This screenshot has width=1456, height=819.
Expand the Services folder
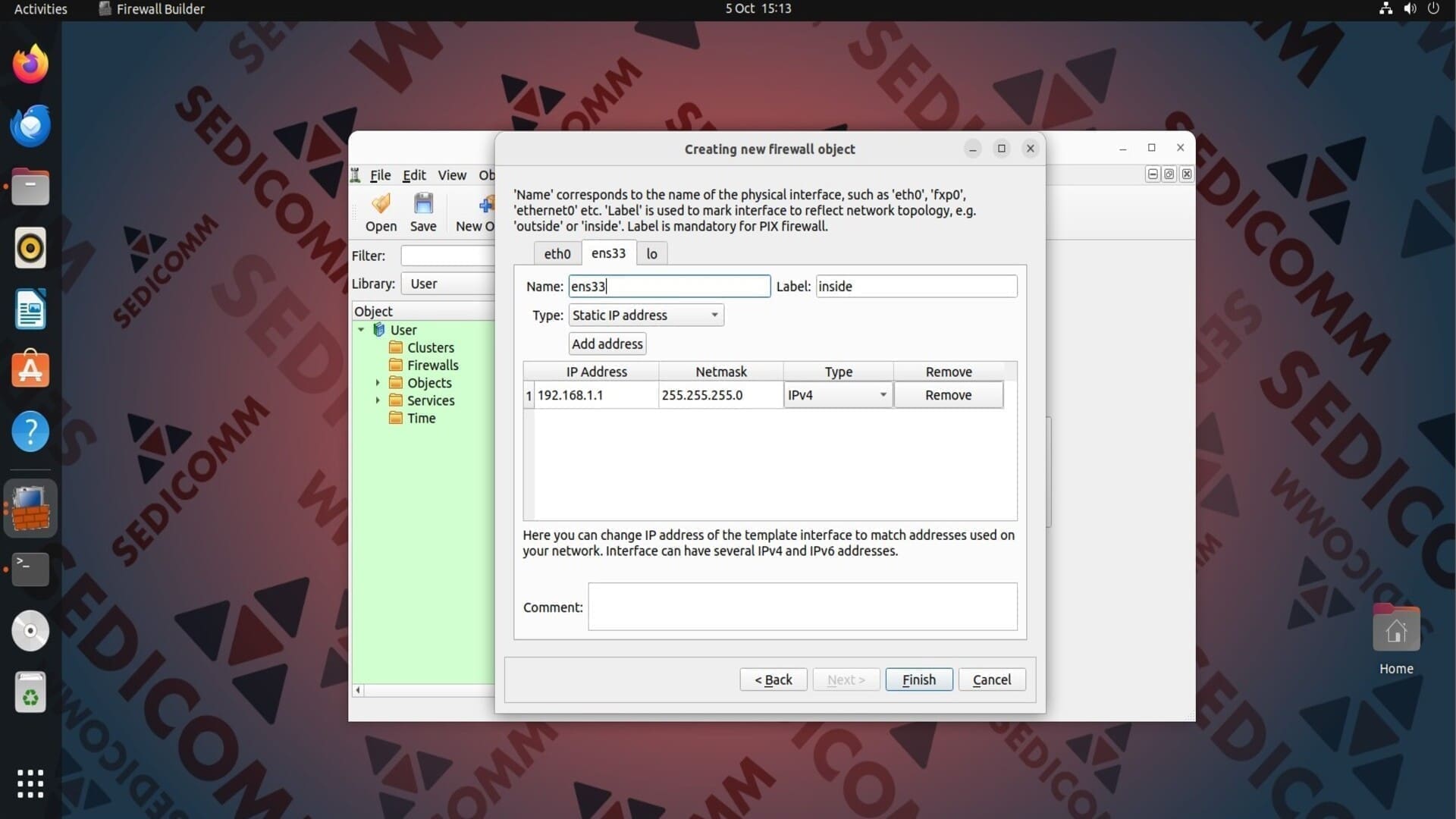click(x=378, y=400)
